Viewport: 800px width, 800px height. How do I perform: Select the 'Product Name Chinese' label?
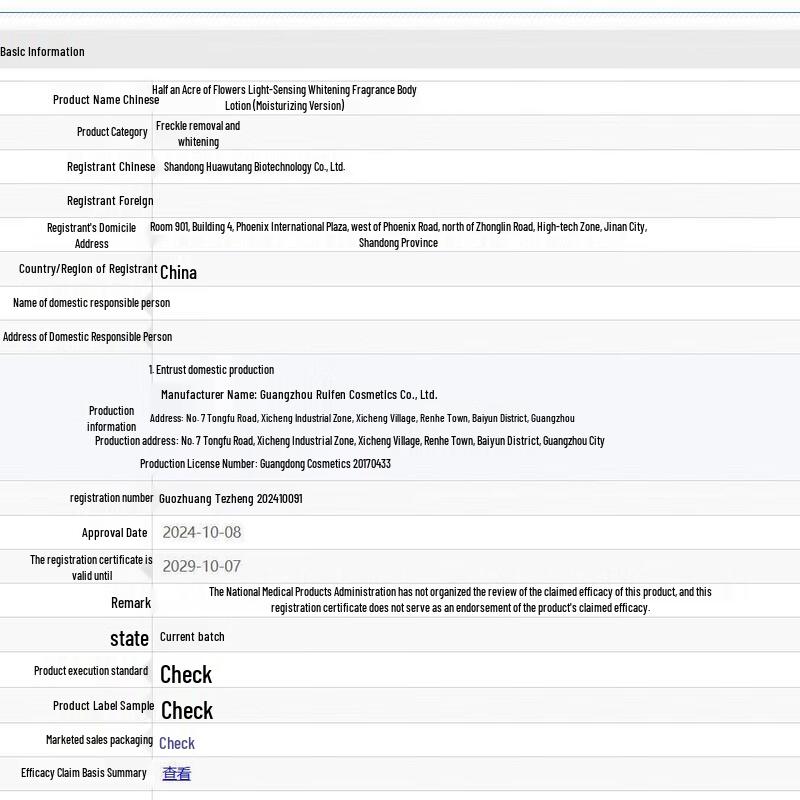[106, 99]
